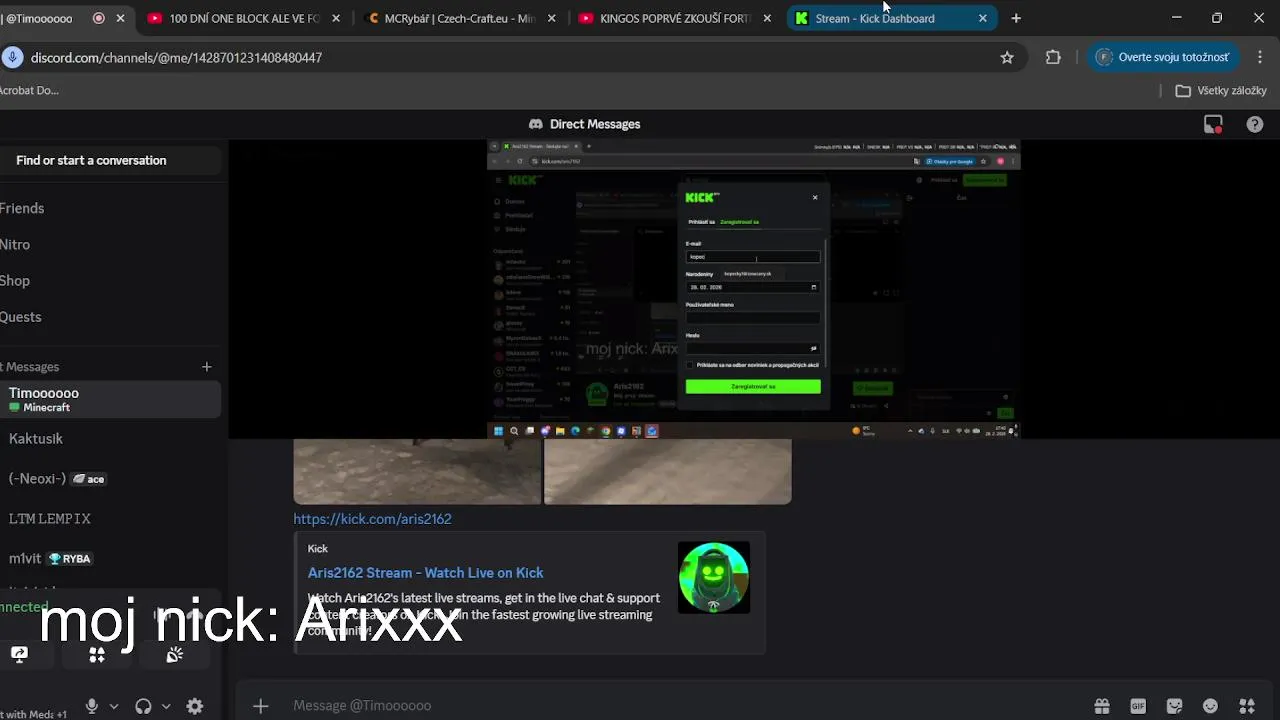Open the Apps launcher in message bar
1280x720 pixels.
pyautogui.click(x=1246, y=706)
